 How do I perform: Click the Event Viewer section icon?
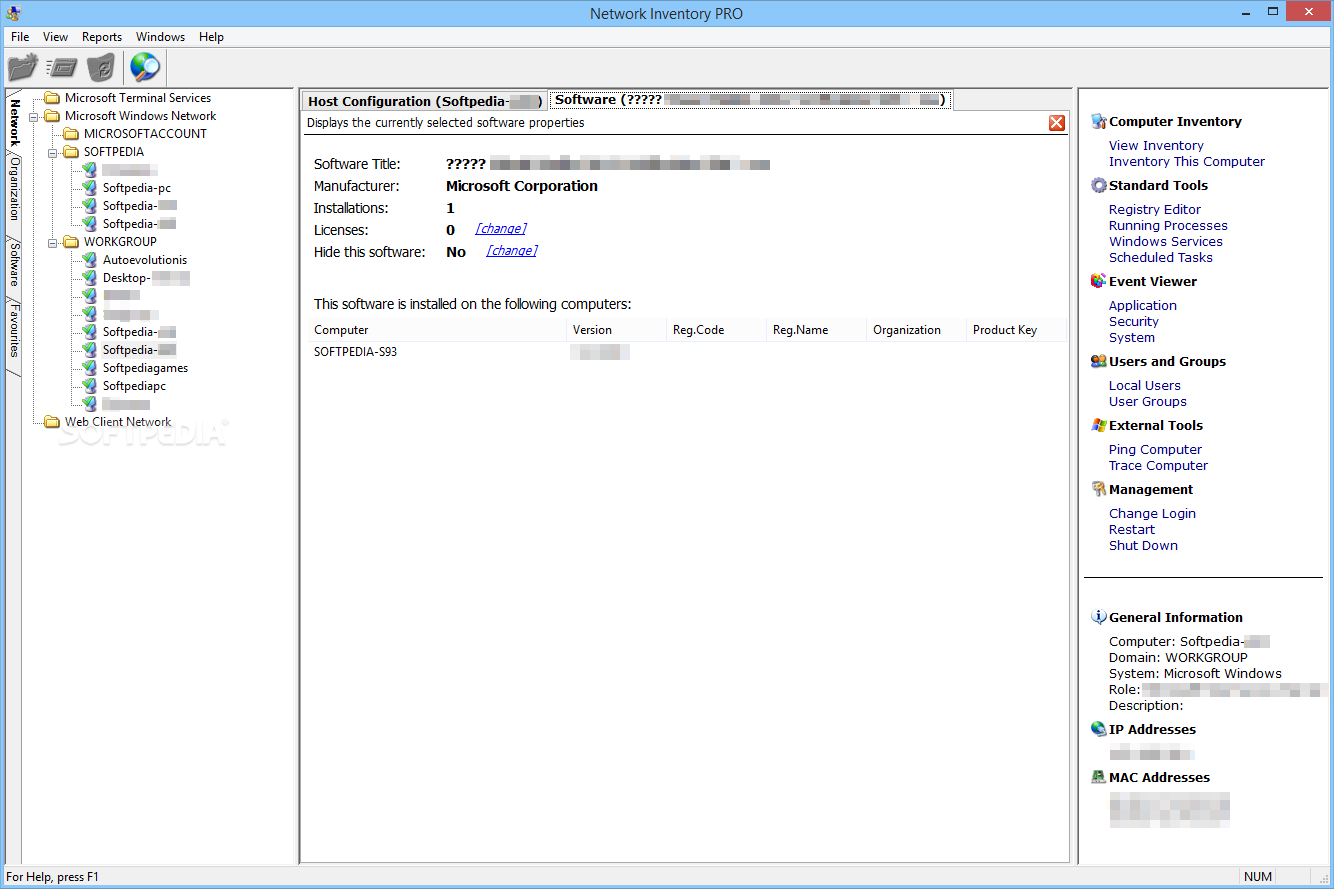[1099, 281]
